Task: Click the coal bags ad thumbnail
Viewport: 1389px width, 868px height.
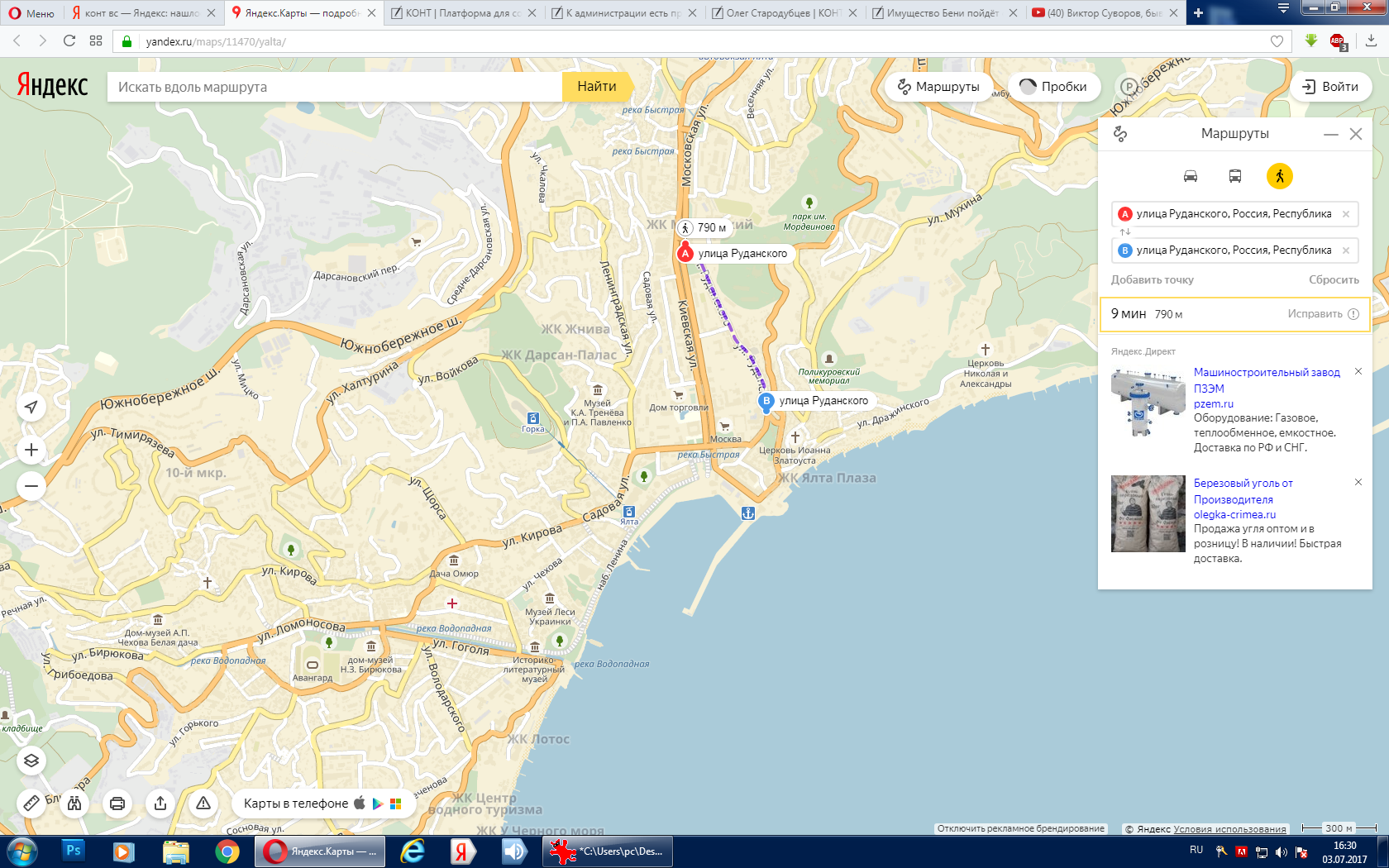Action: pos(1148,513)
